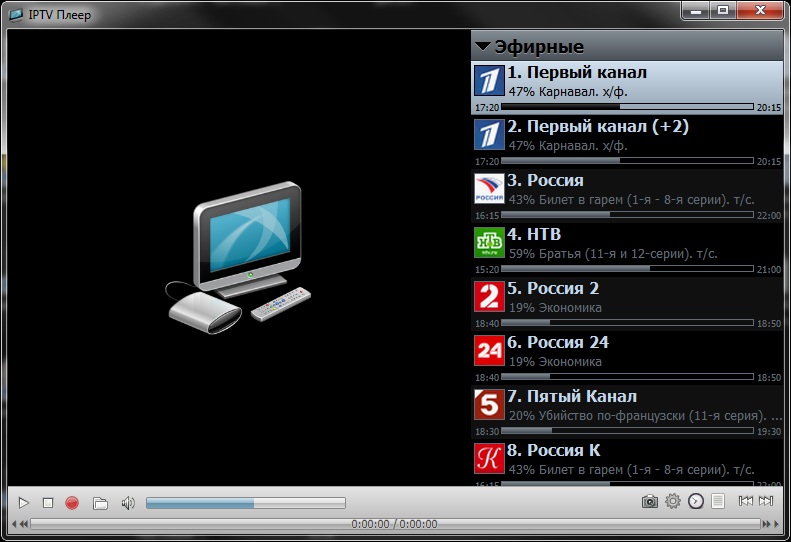Start recording with the red Record button
Image resolution: width=791 pixels, height=542 pixels.
[x=72, y=503]
